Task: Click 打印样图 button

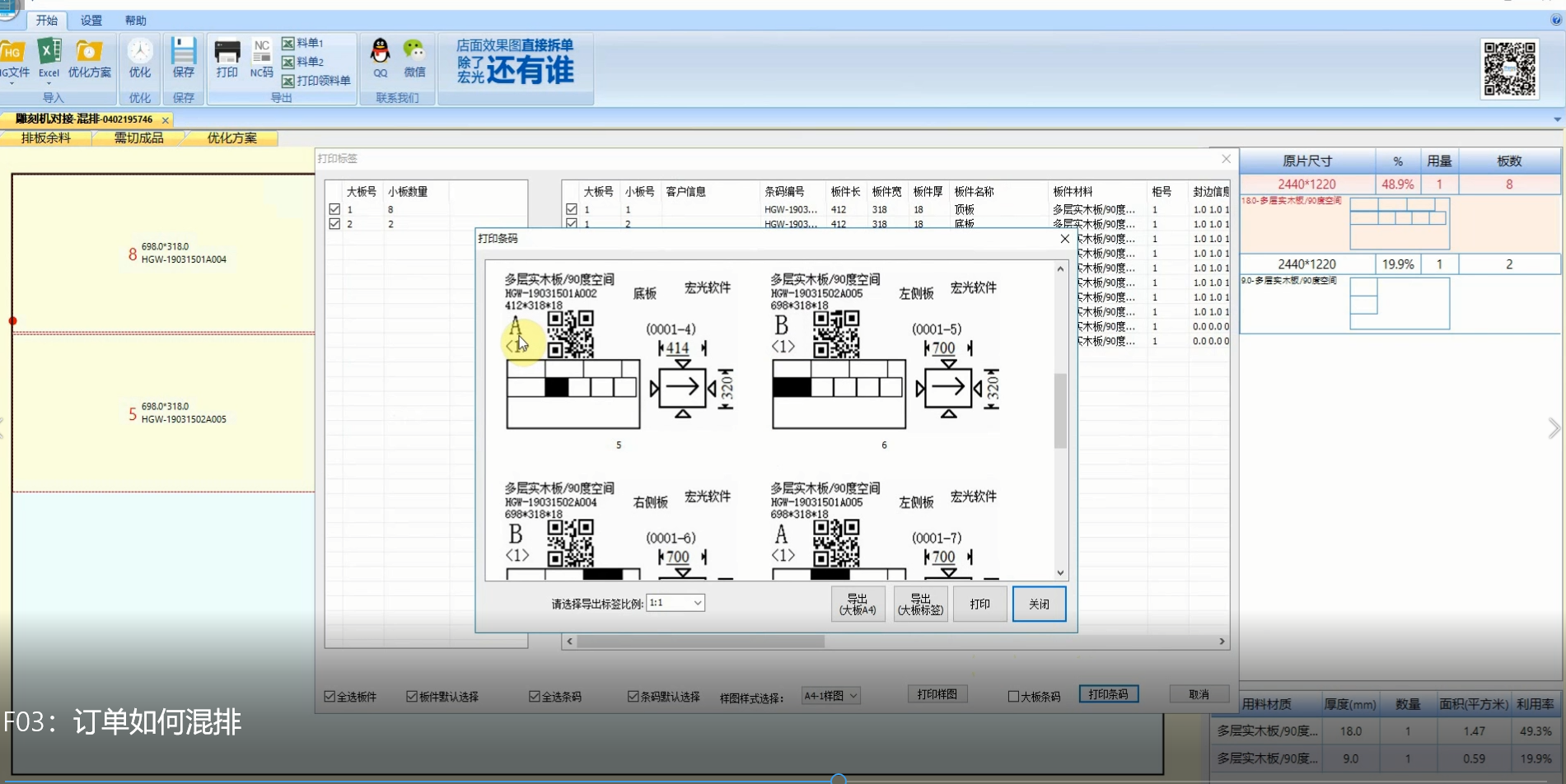Action: pos(937,694)
